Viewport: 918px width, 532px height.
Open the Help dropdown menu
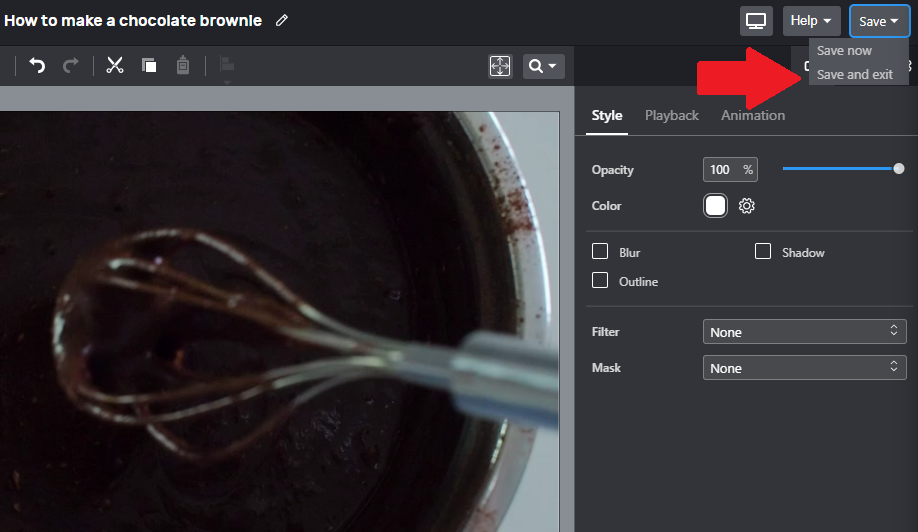click(x=811, y=21)
